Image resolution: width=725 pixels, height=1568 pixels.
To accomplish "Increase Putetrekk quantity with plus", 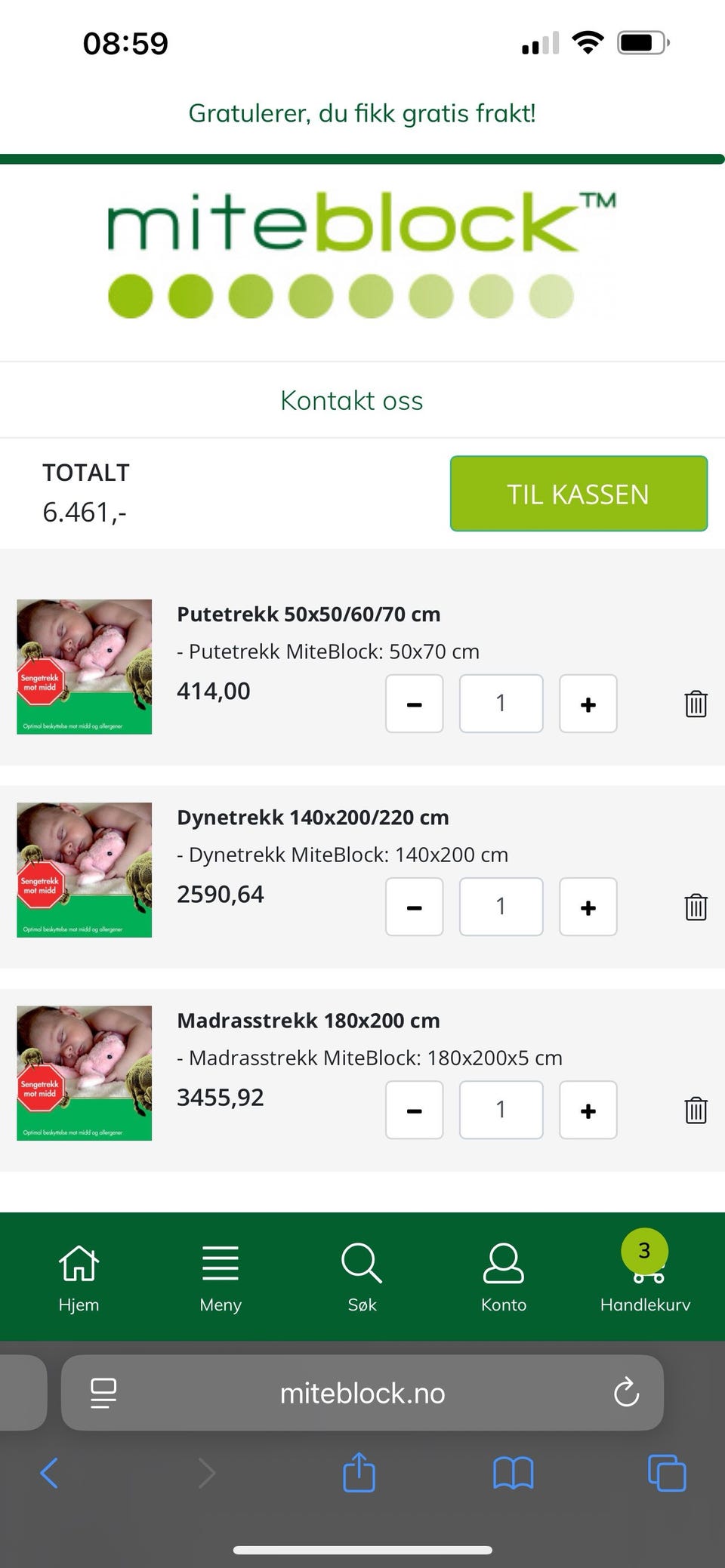I will (x=588, y=704).
